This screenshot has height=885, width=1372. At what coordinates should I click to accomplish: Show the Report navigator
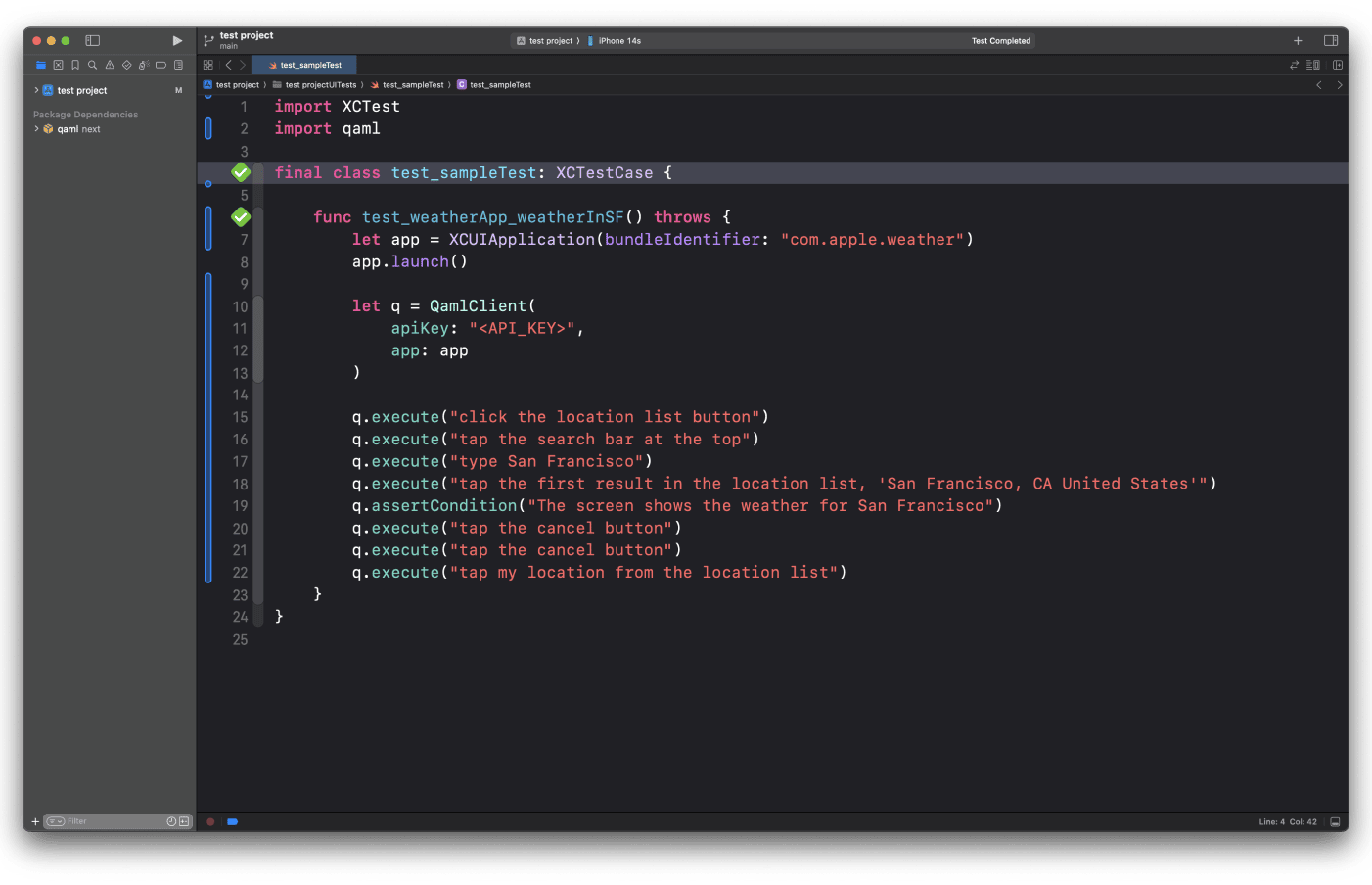[x=179, y=65]
